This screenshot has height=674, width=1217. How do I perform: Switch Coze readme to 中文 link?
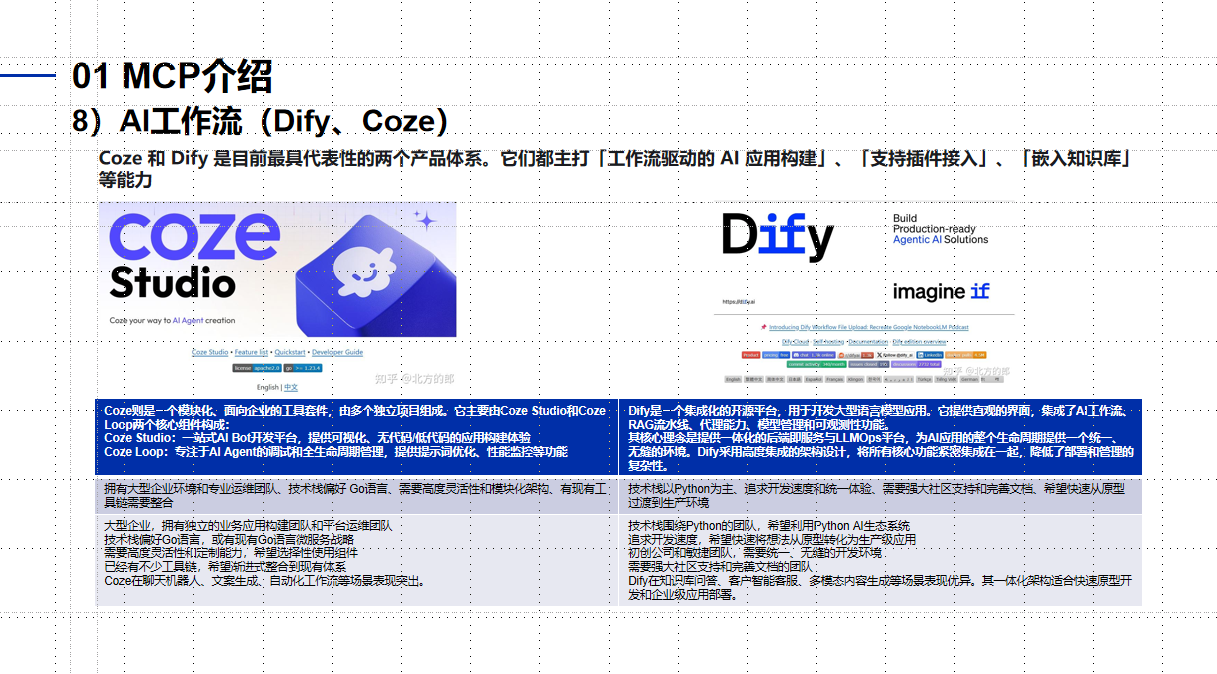291,387
